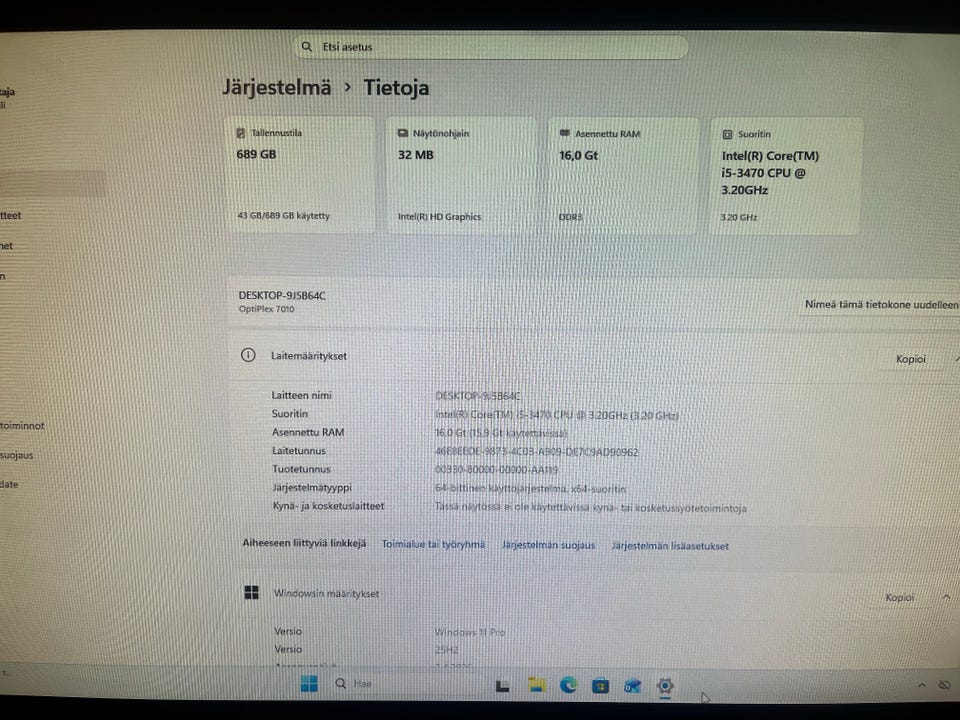Launch Microsoft Edge from taskbar
The image size is (960, 720).
(568, 685)
